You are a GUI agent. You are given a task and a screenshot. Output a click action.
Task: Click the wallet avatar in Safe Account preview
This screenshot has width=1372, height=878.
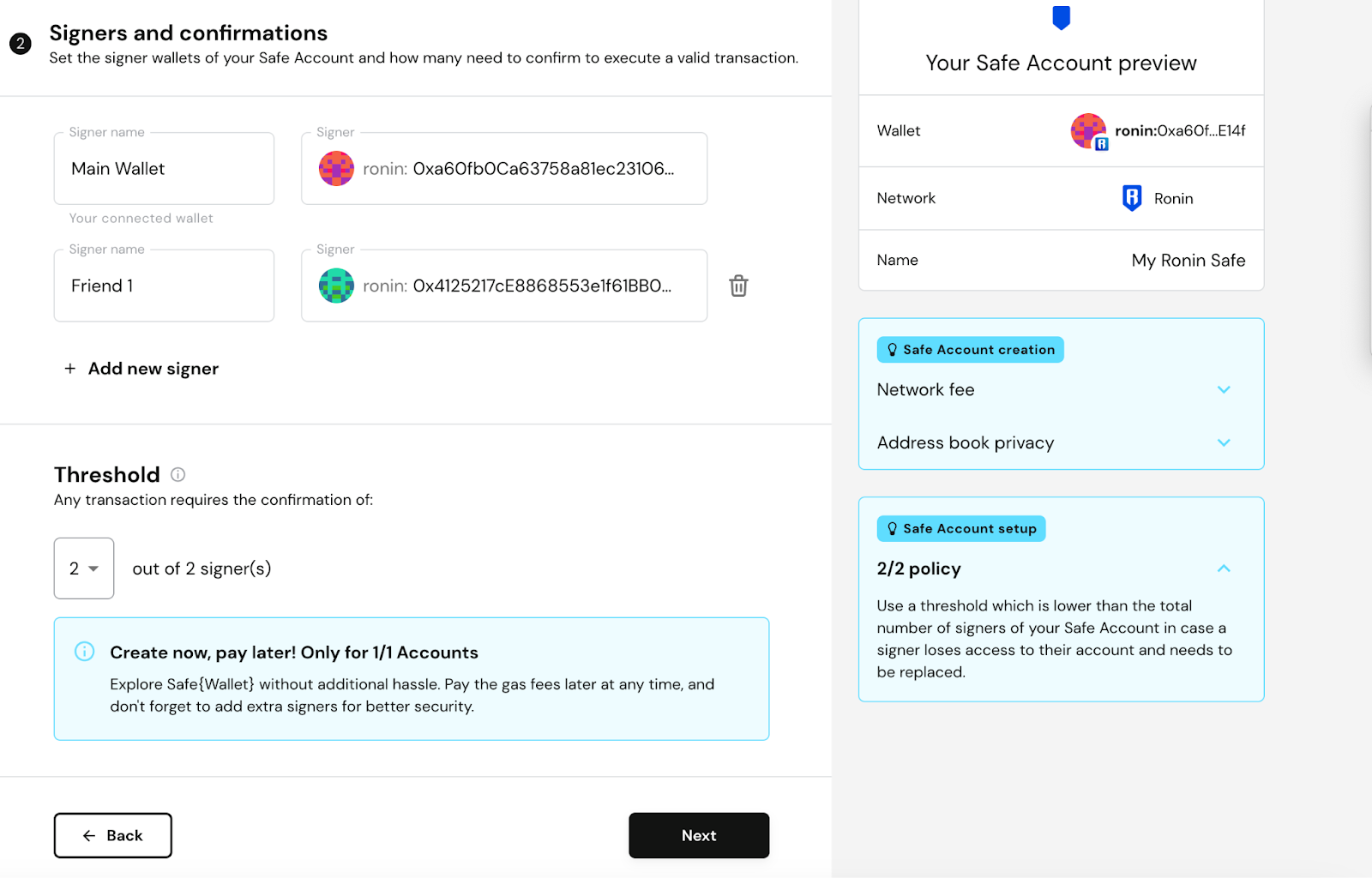click(1089, 131)
